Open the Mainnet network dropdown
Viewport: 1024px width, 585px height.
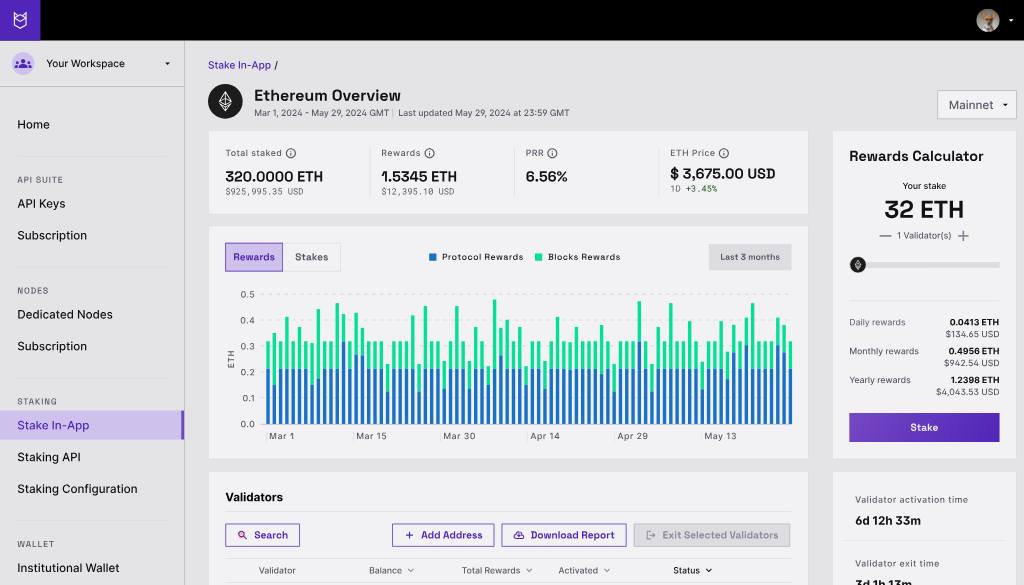click(x=976, y=105)
